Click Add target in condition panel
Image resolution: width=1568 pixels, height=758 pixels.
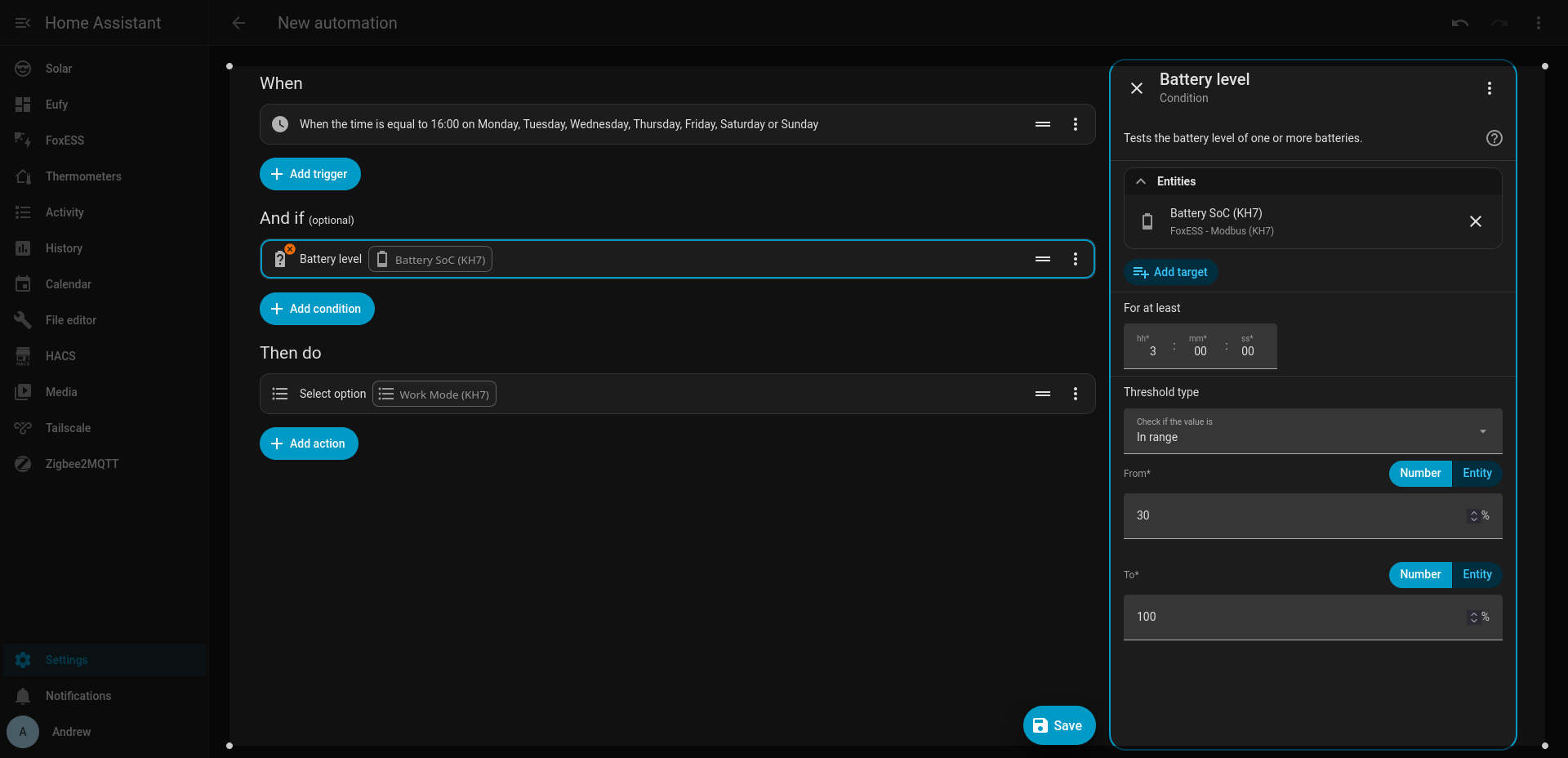pos(1170,272)
